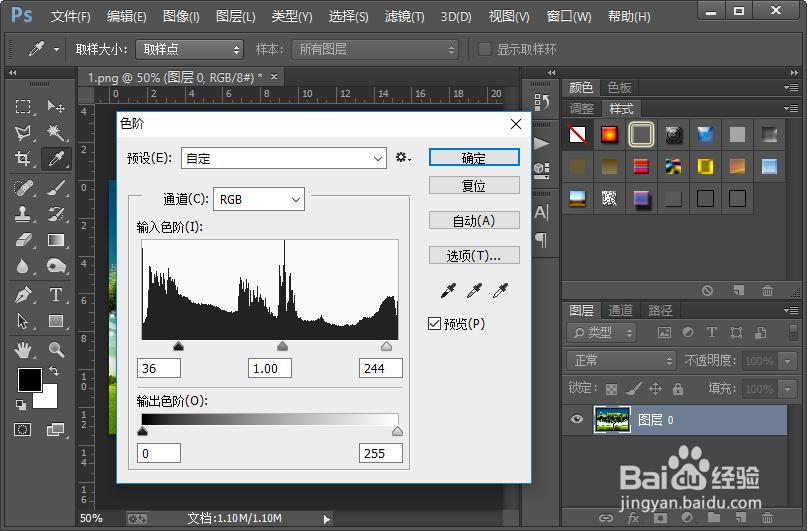
Task: Click the input shadow field showing 36
Action: [x=159, y=368]
